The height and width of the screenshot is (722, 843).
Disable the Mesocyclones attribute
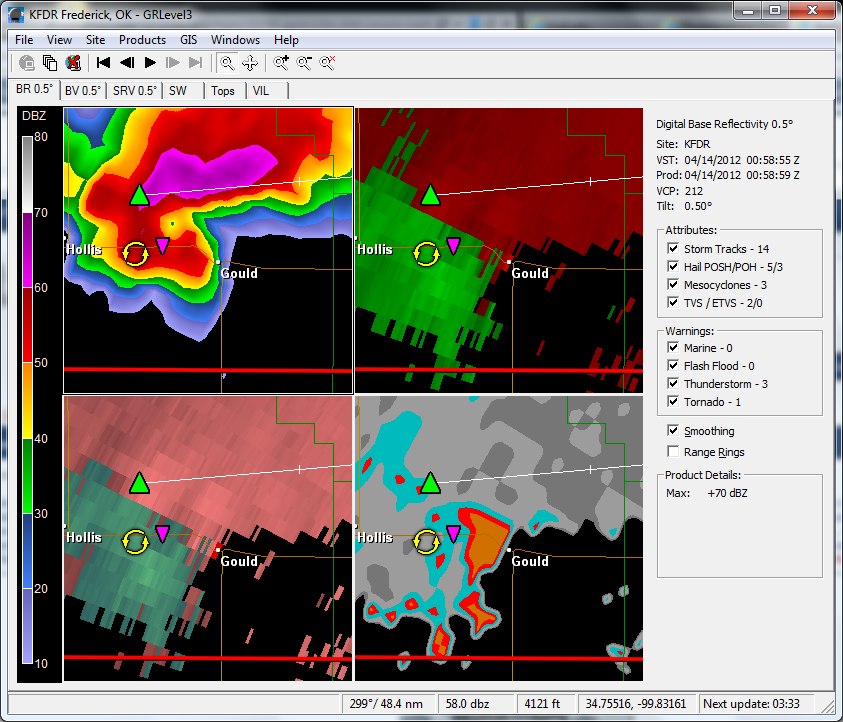coord(673,284)
